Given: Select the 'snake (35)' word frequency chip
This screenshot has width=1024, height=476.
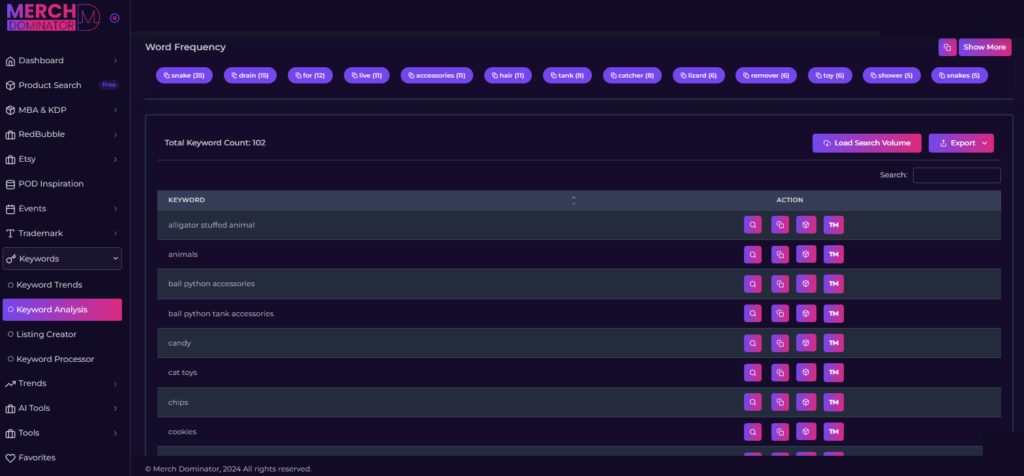Looking at the screenshot, I should [182, 75].
